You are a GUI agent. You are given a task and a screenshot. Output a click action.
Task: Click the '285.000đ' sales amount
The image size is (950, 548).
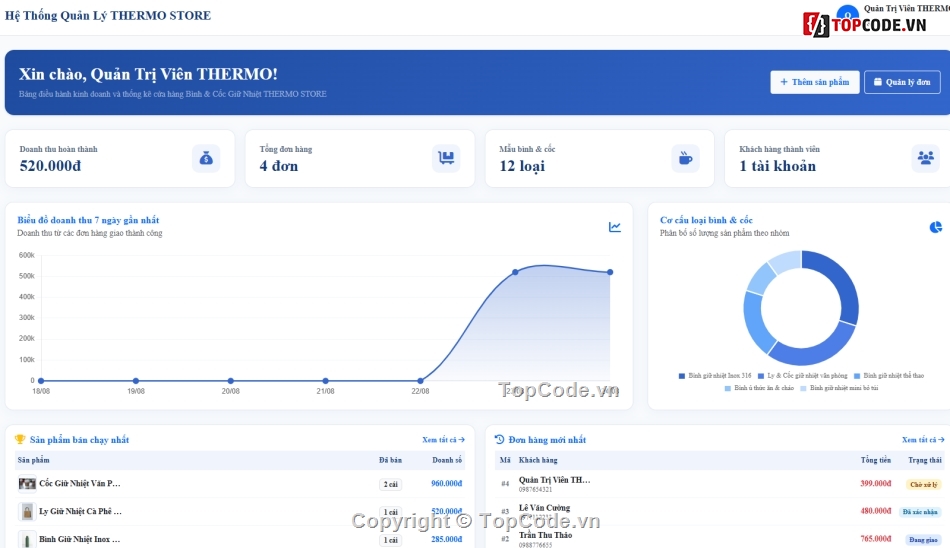pyautogui.click(x=447, y=539)
